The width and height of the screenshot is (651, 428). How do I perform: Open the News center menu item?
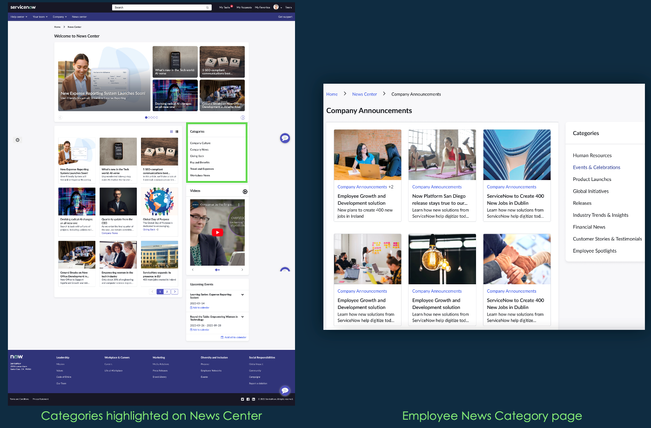coord(79,17)
